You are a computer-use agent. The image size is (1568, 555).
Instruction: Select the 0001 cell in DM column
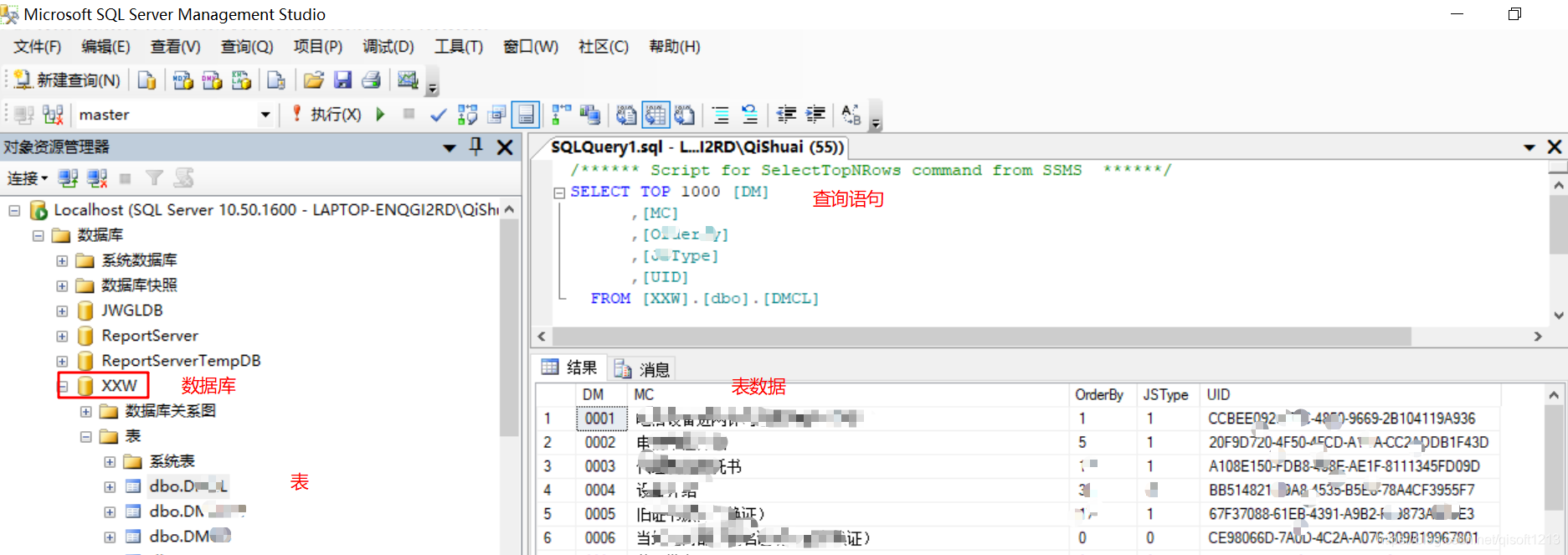point(600,419)
